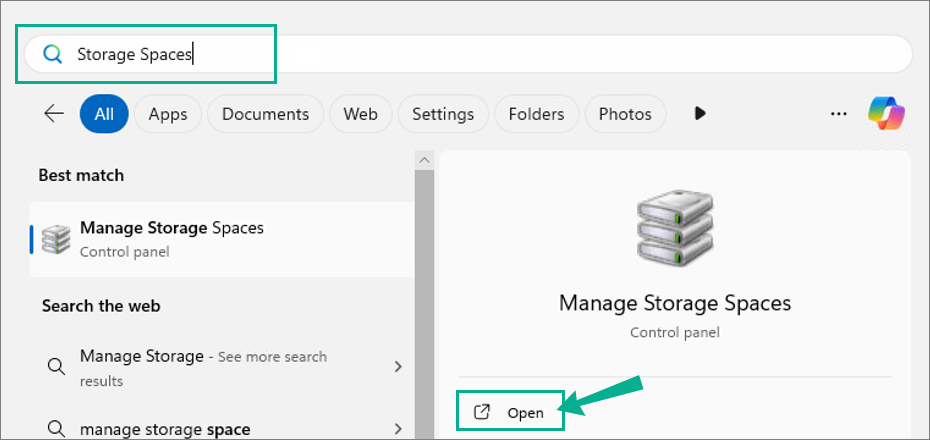Image resolution: width=930 pixels, height=440 pixels.
Task: Expand the Manage Storage web suggestion chevron
Action: coord(399,367)
